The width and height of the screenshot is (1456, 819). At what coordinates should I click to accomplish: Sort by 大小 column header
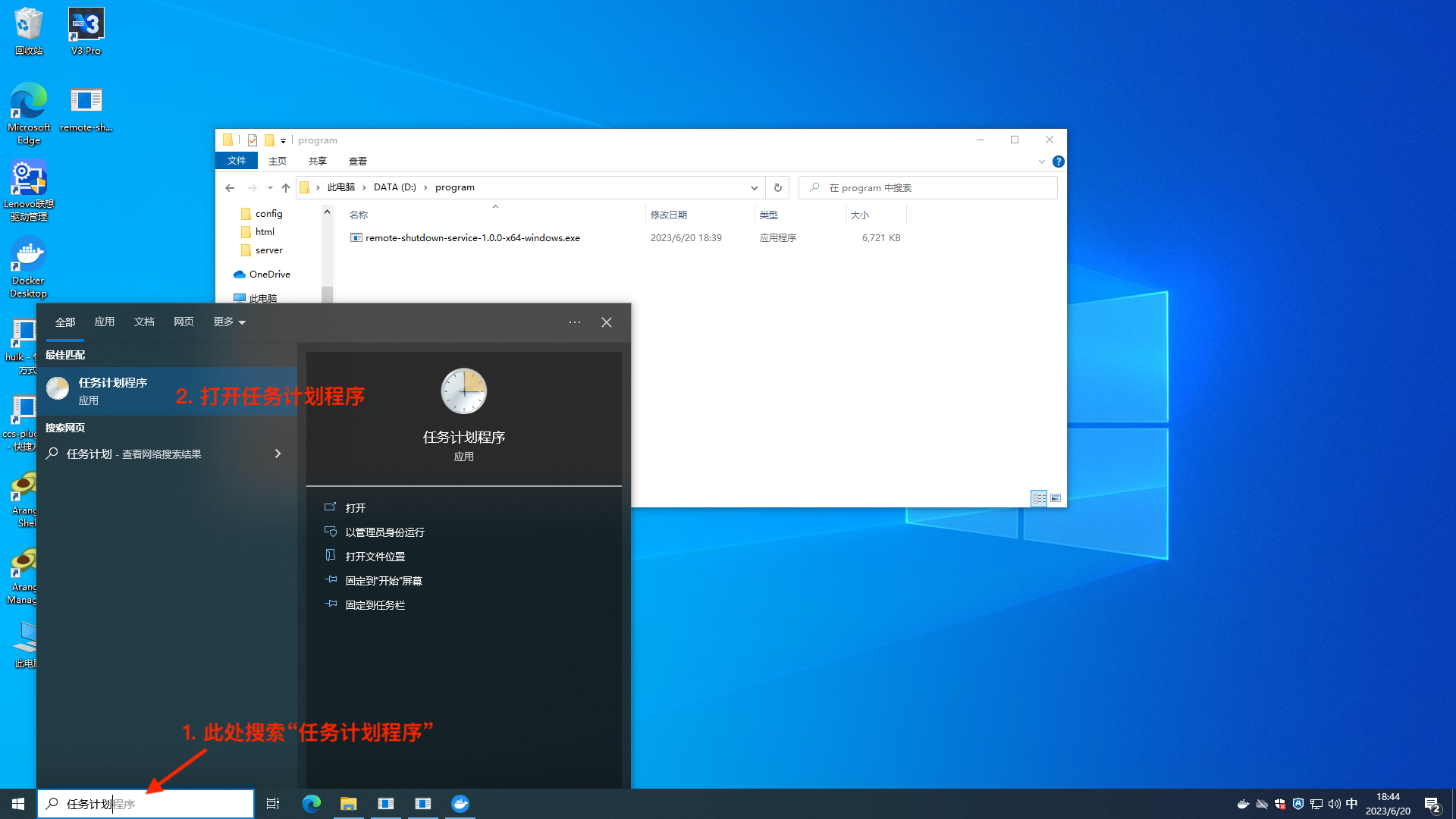tap(859, 215)
